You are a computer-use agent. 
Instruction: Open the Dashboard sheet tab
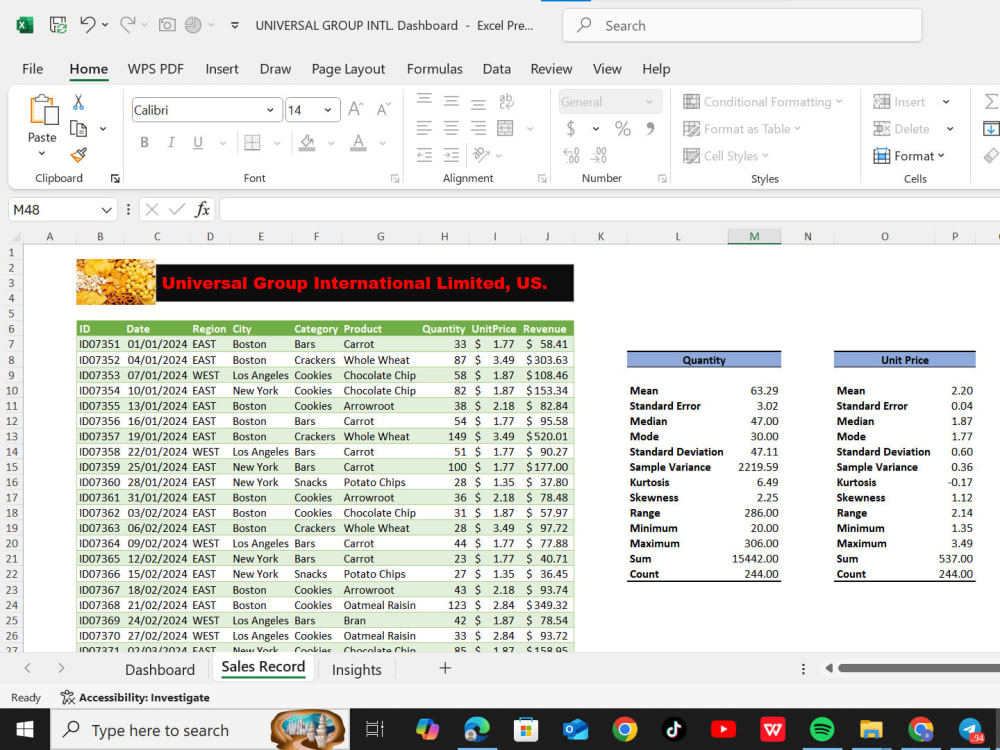pyautogui.click(x=160, y=670)
